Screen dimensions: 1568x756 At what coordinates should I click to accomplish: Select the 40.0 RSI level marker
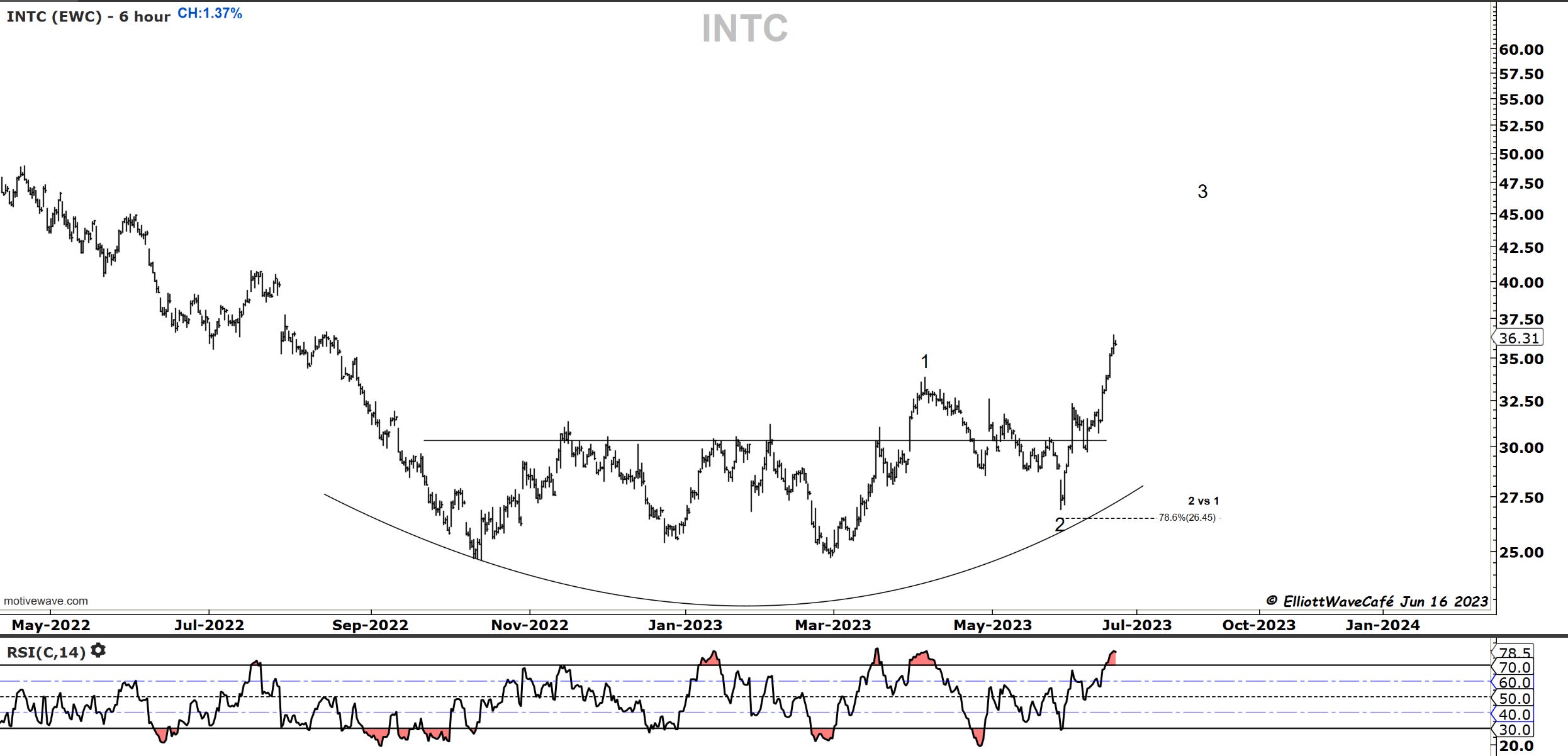click(1514, 714)
